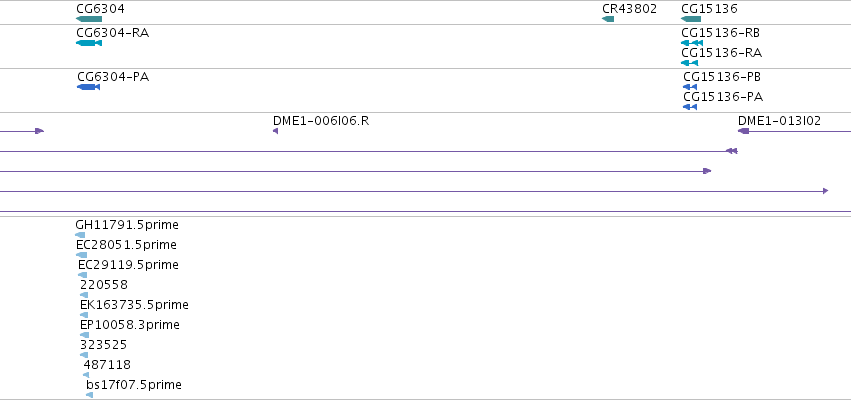
Task: Click the DME1-006I06.R small arrow marker
Action: point(275,131)
